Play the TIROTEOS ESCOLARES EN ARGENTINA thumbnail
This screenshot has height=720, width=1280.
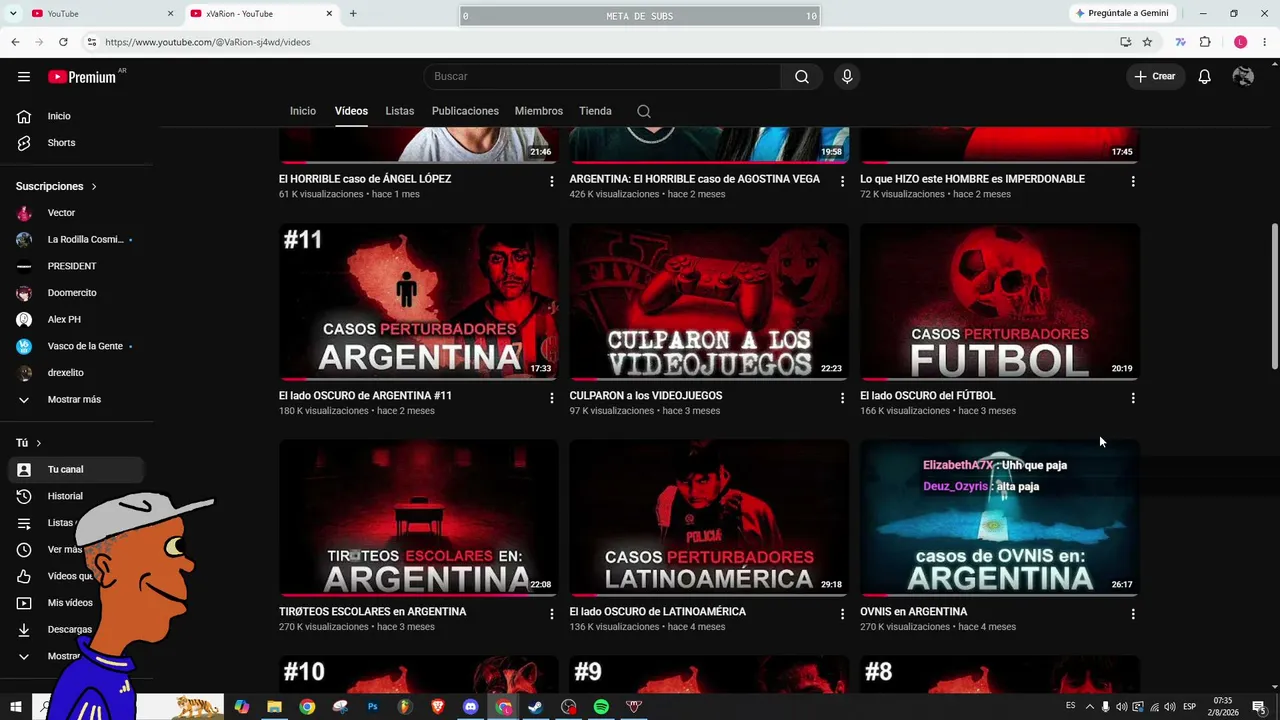[x=419, y=518]
